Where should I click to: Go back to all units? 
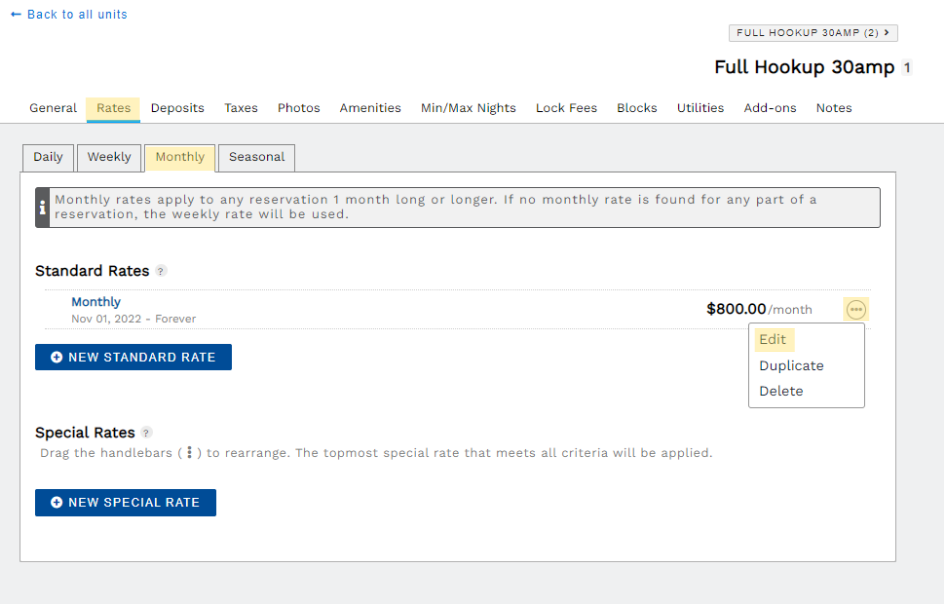[x=69, y=15]
